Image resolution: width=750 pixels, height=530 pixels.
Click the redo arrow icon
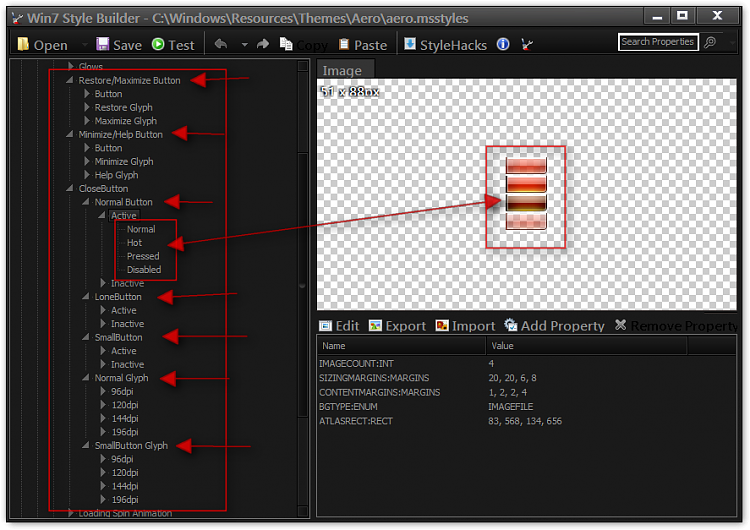coord(263,44)
